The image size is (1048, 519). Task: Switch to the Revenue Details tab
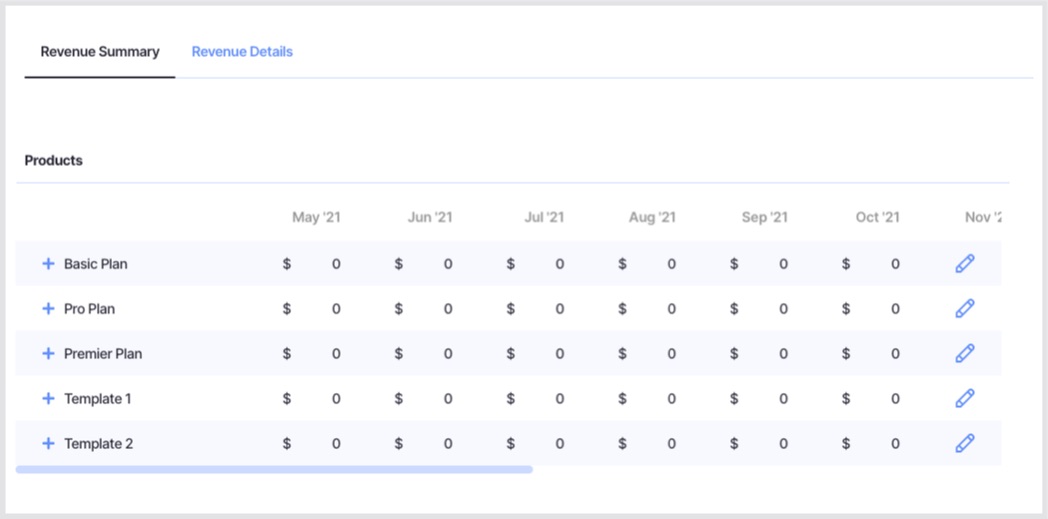(242, 52)
